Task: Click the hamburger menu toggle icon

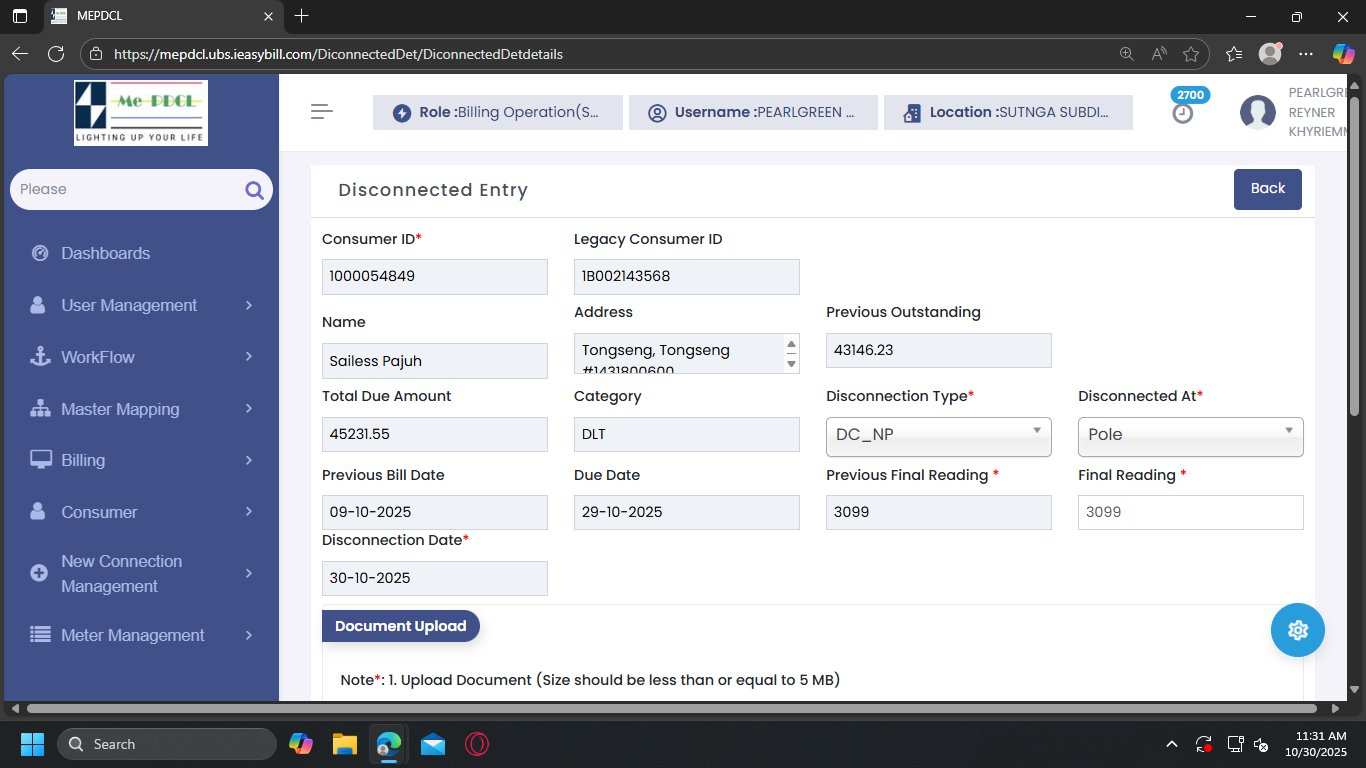Action: [321, 112]
